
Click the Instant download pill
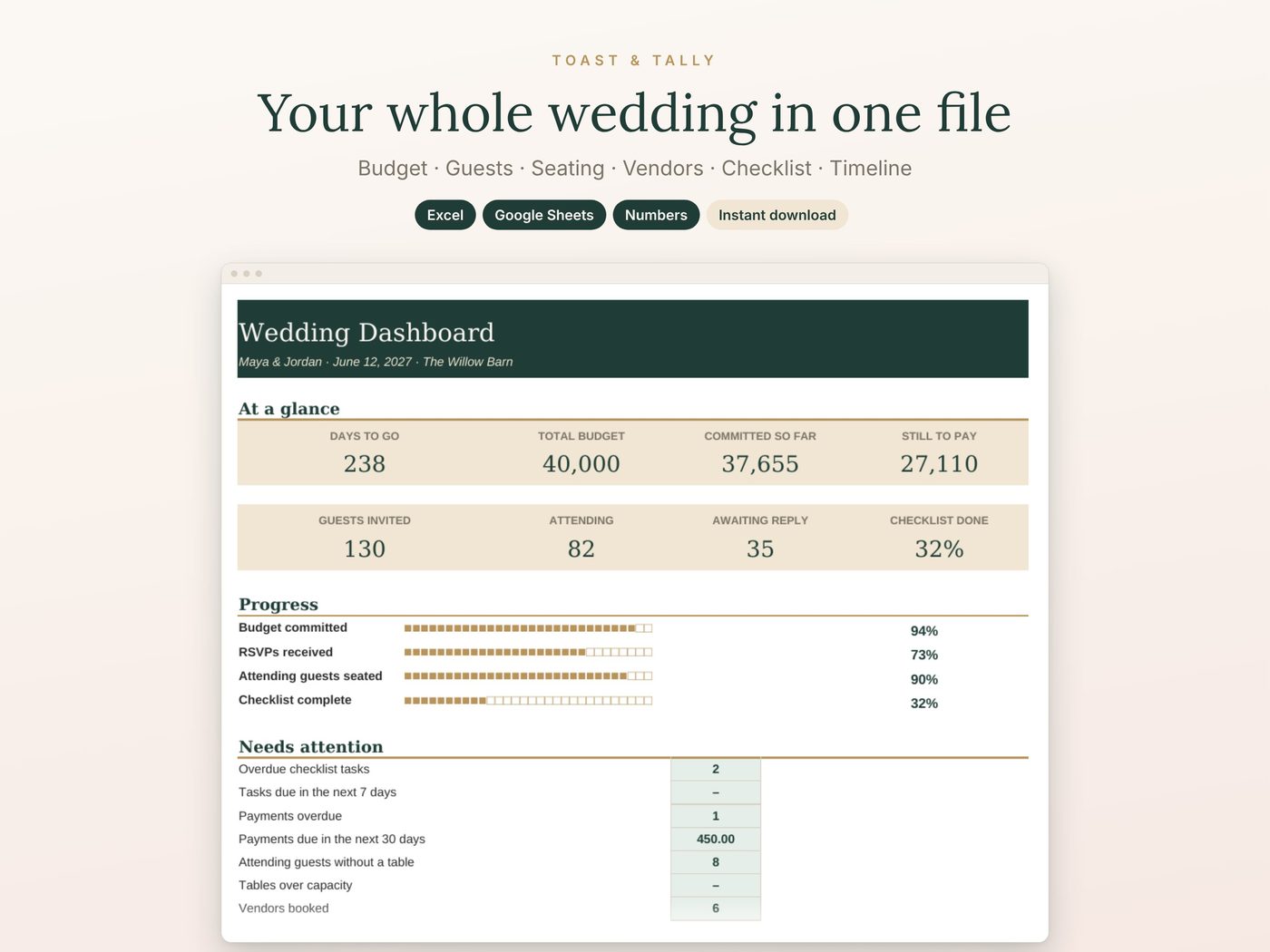pyautogui.click(x=777, y=215)
